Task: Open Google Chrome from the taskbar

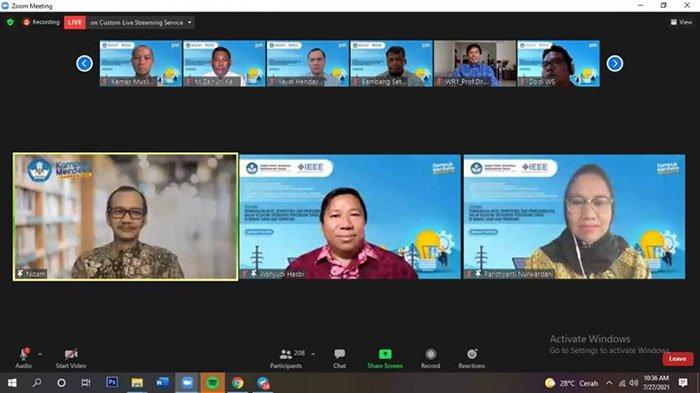Action: (238, 383)
